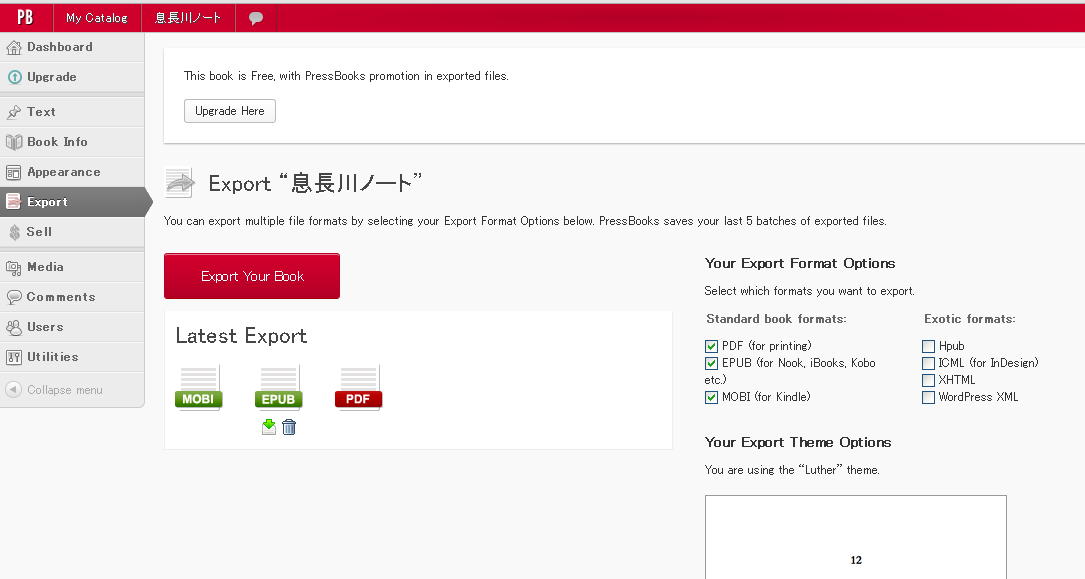The image size is (1085, 579).
Task: Open the Media library item
Action: coord(72,267)
